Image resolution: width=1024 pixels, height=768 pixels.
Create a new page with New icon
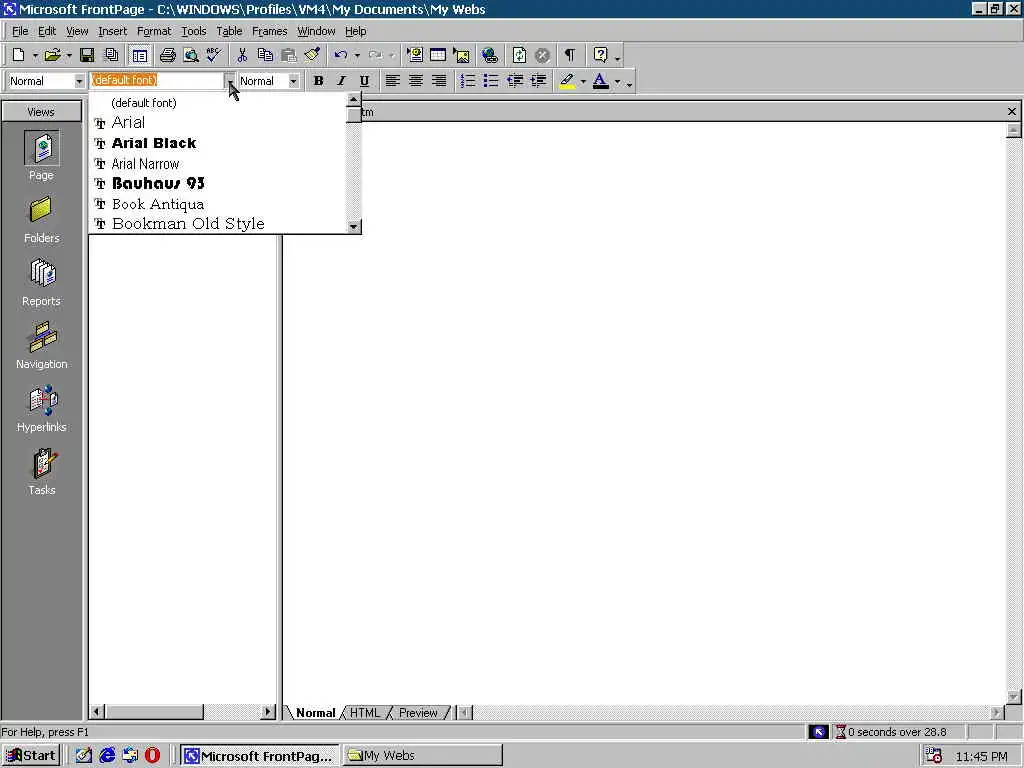[x=19, y=56]
